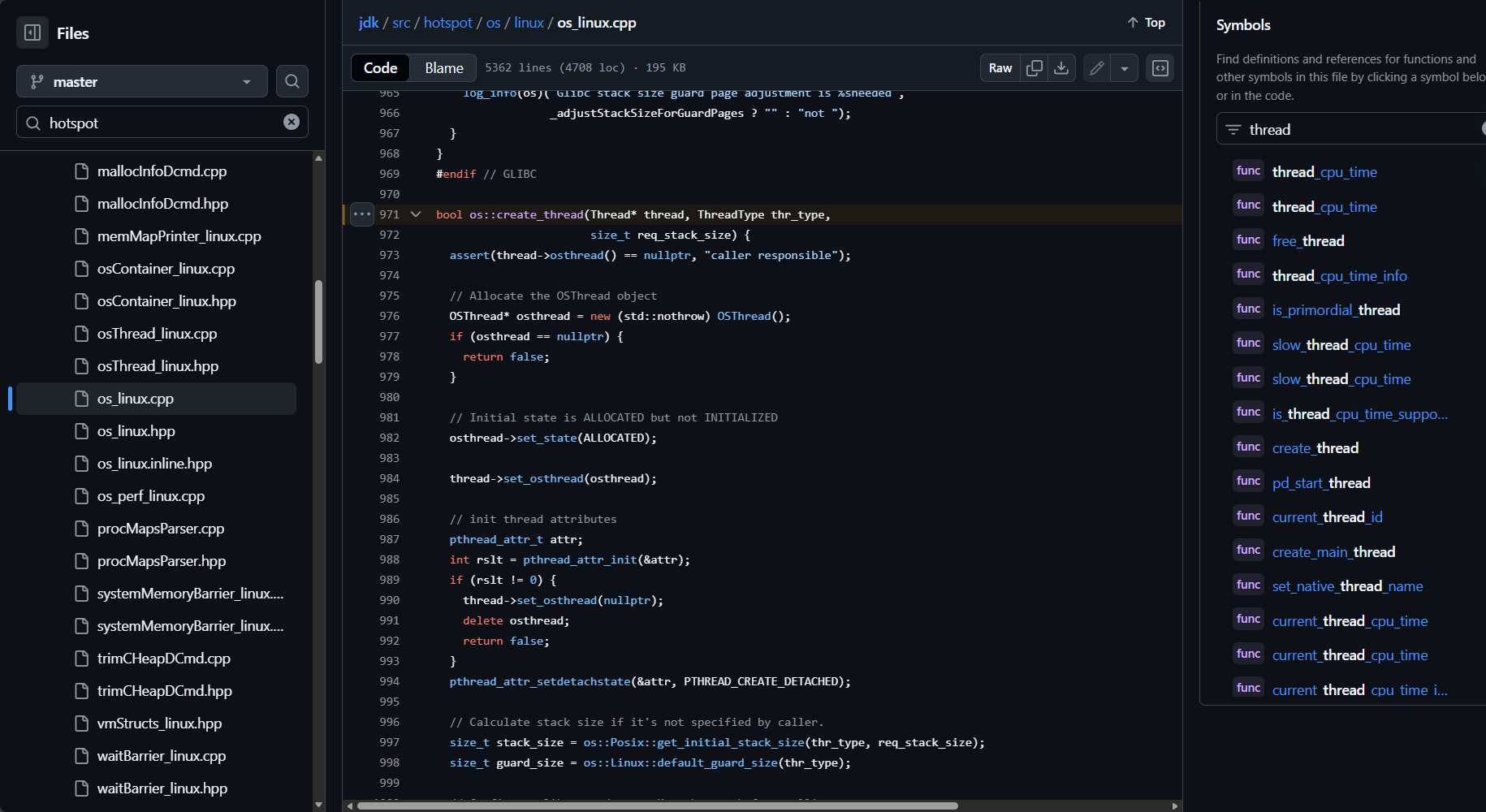Jump to is_thread_cpu_time_suppo... symbol

pos(1360,414)
